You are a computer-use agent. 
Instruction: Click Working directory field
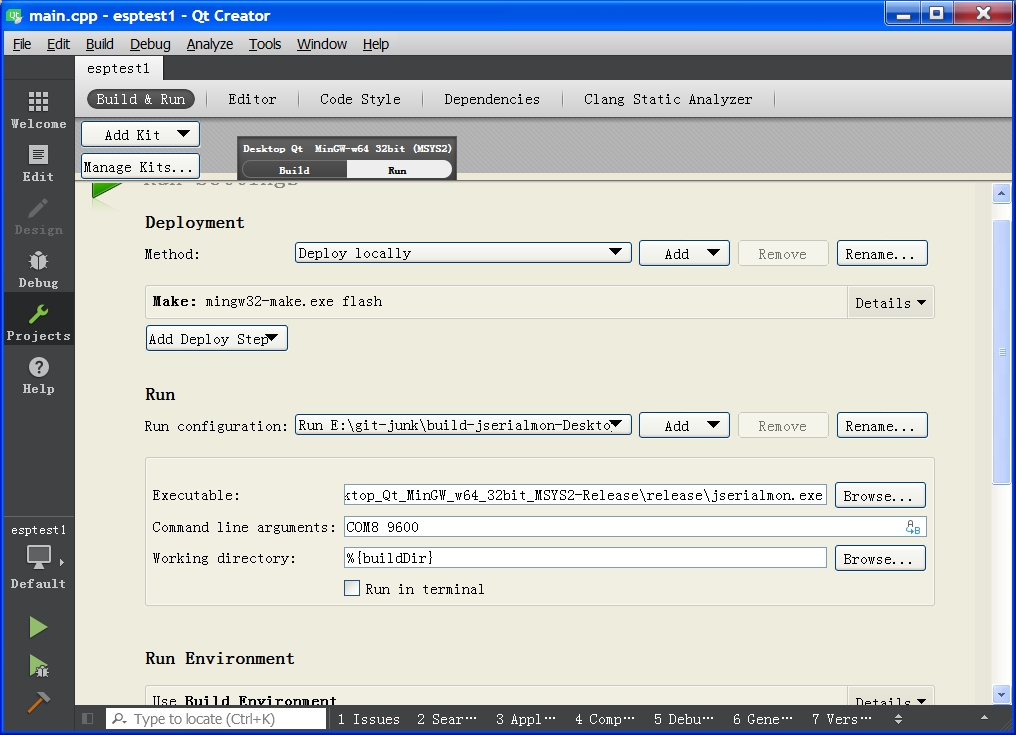click(585, 558)
